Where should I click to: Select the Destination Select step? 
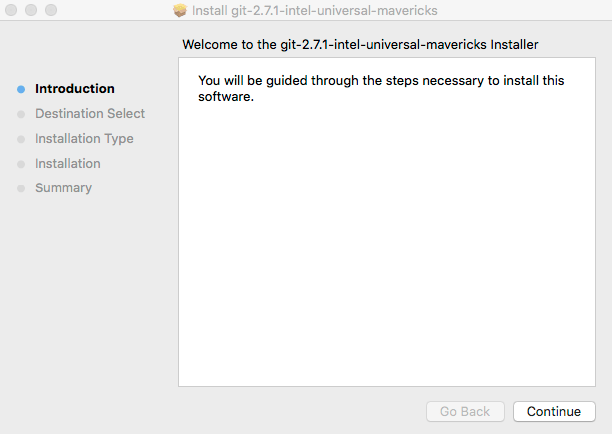click(90, 114)
